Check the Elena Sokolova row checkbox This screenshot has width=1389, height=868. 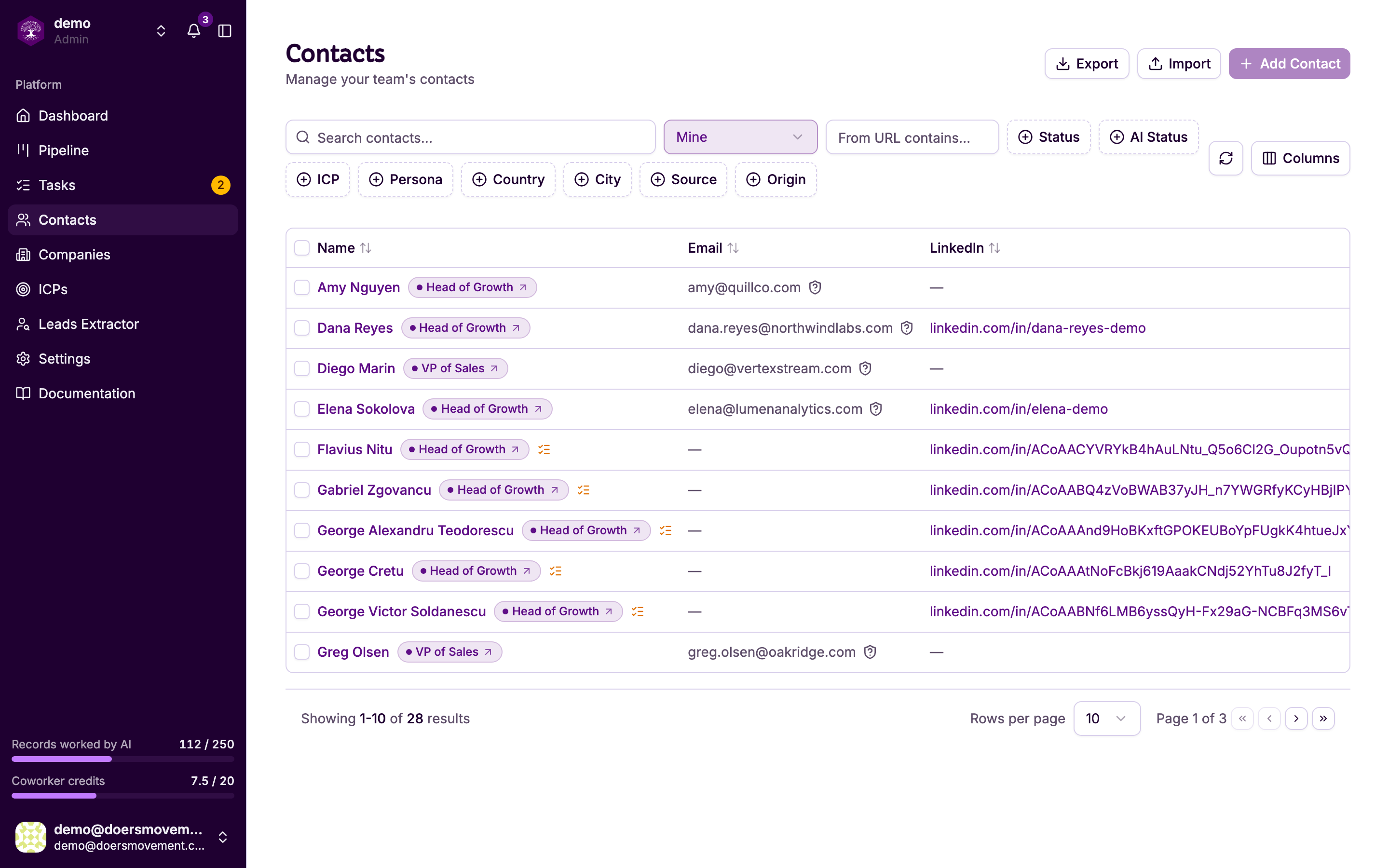click(x=302, y=409)
